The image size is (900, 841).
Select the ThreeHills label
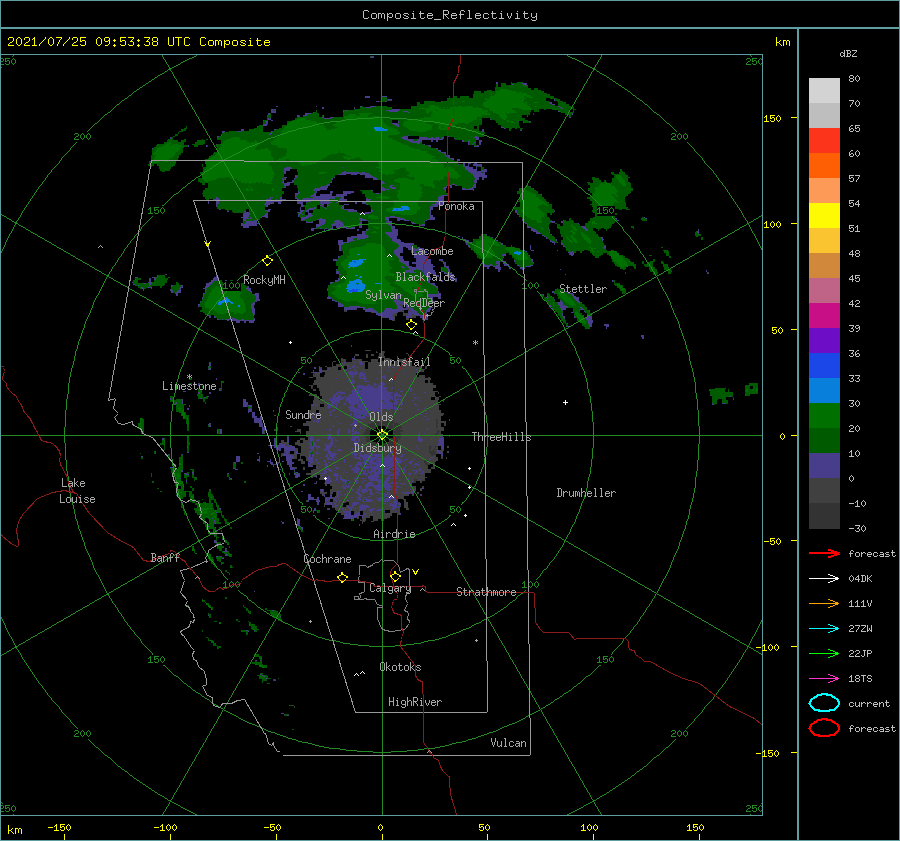pos(501,437)
